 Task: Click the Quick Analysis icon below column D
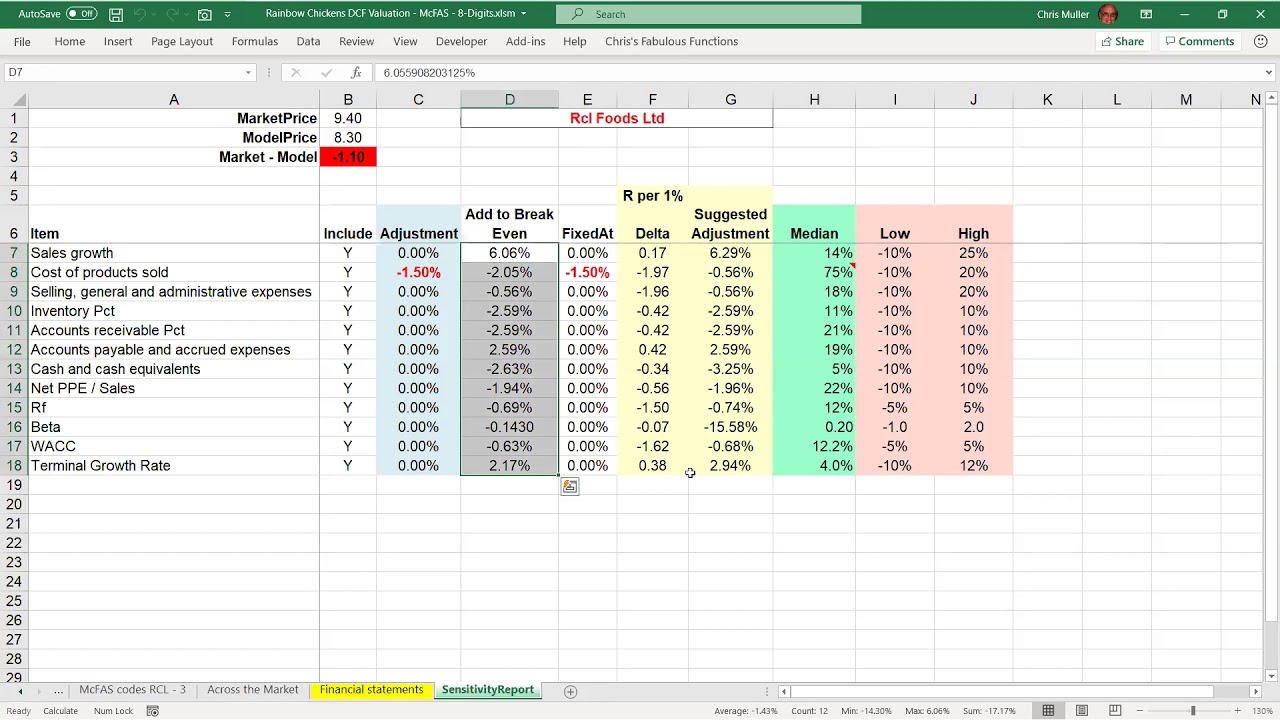tap(570, 487)
